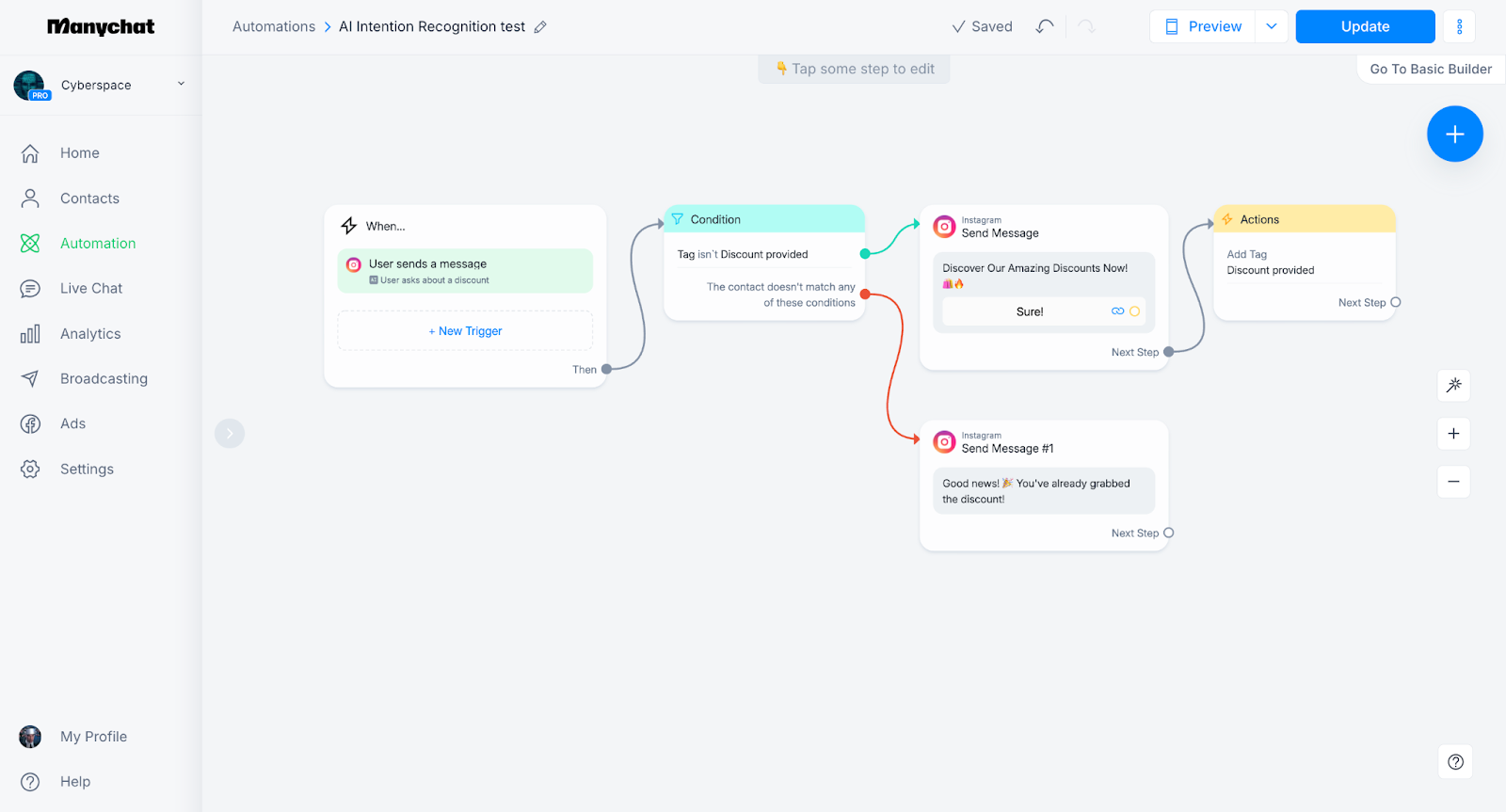Open Analytics from the sidebar

(x=90, y=333)
